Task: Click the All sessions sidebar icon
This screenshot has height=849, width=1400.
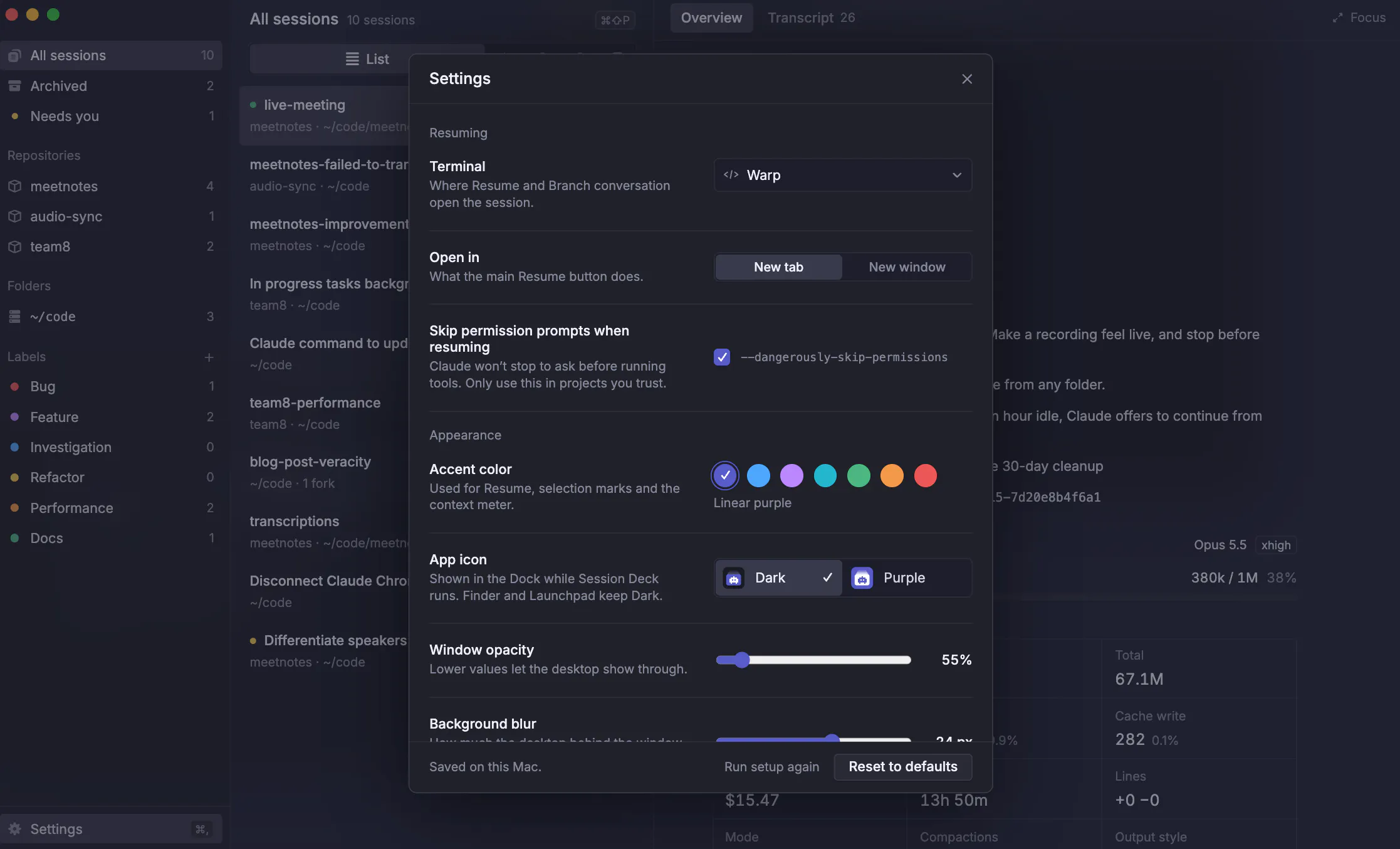Action: (x=15, y=56)
